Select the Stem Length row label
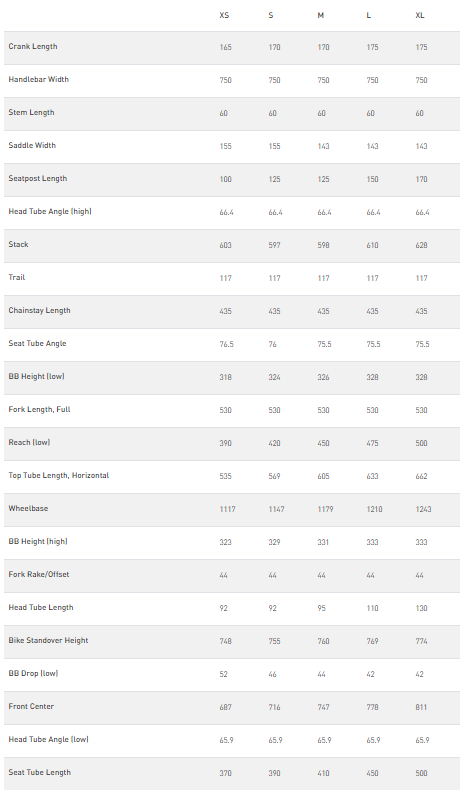Viewport: 467px width, 792px height. coord(31,112)
